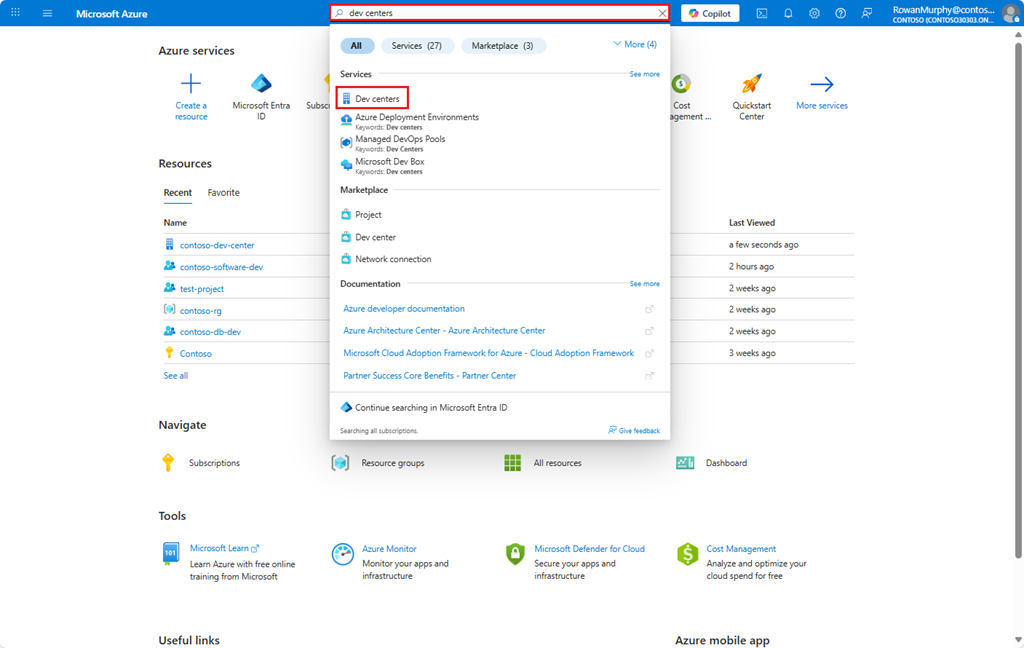Open the portal settings gear
Viewport: 1024px width, 648px height.
pyautogui.click(x=814, y=13)
